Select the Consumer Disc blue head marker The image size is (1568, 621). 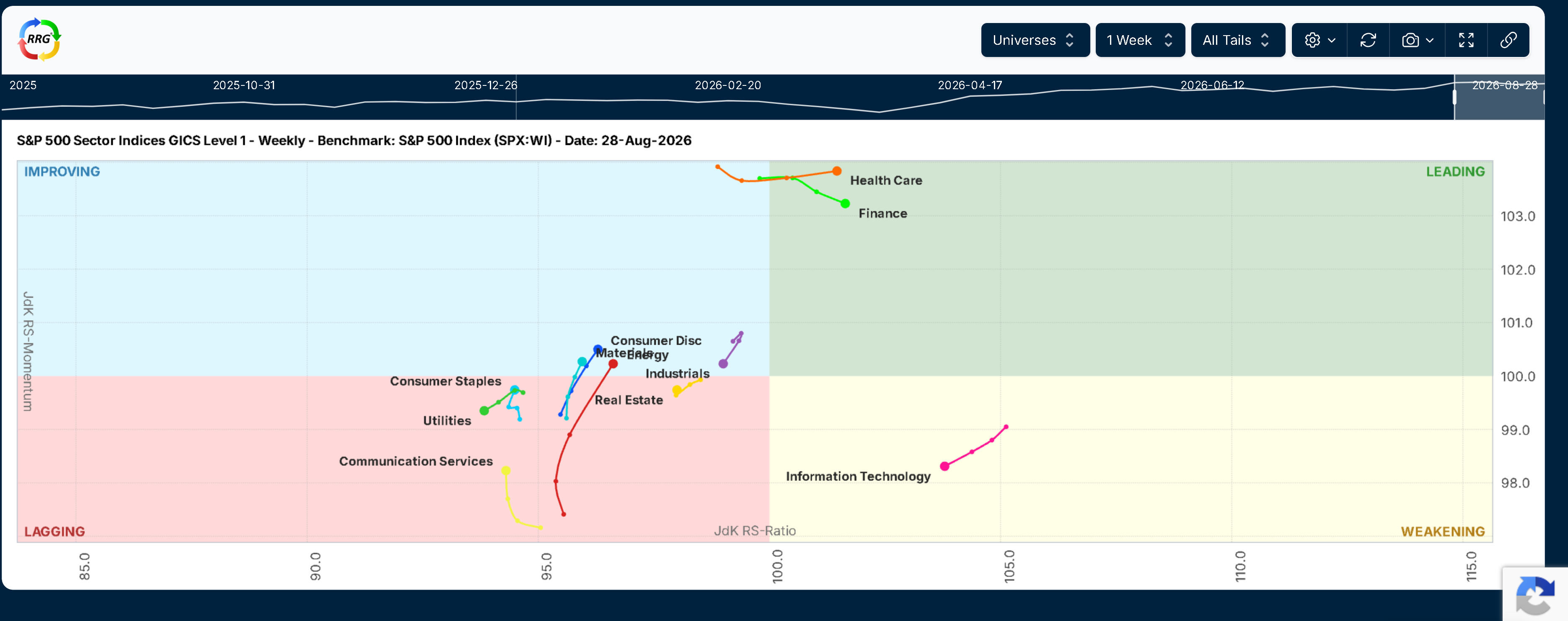click(x=598, y=350)
